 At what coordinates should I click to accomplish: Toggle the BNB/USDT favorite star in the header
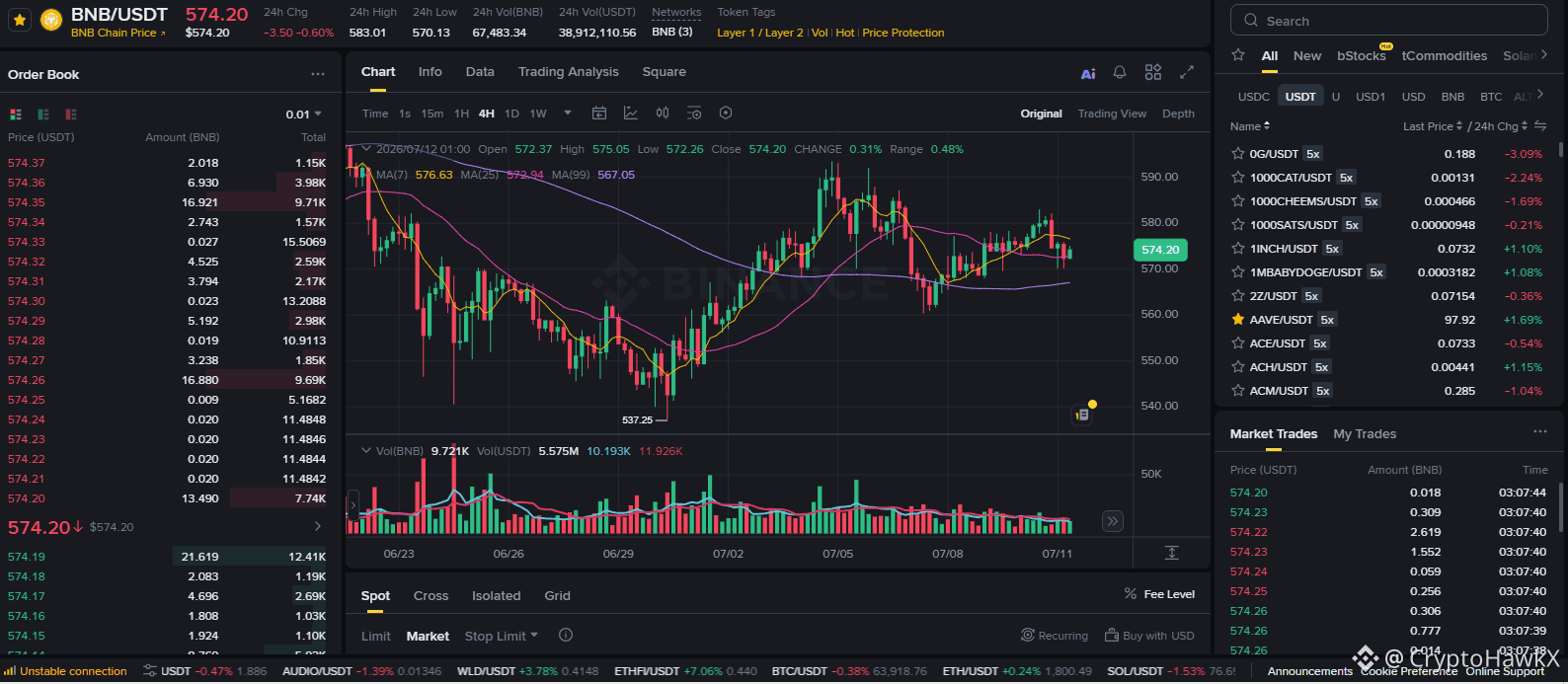pyautogui.click(x=20, y=20)
